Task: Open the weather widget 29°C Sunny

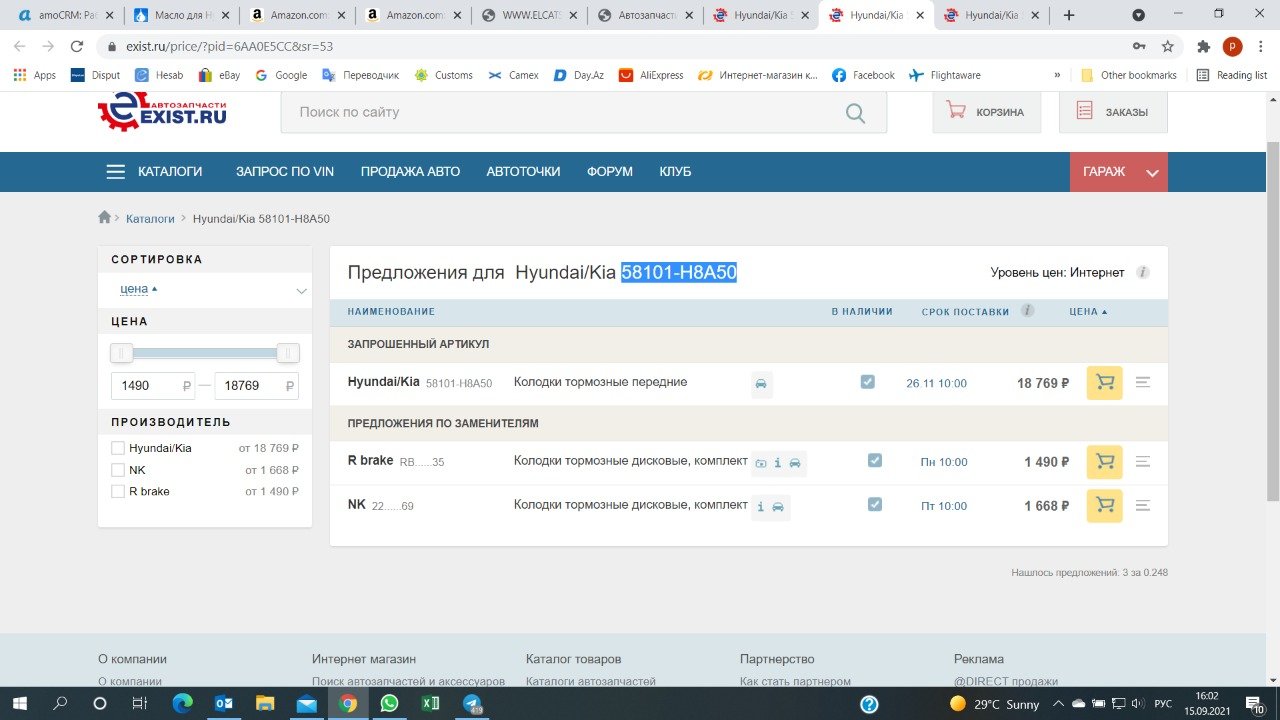Action: (995, 704)
